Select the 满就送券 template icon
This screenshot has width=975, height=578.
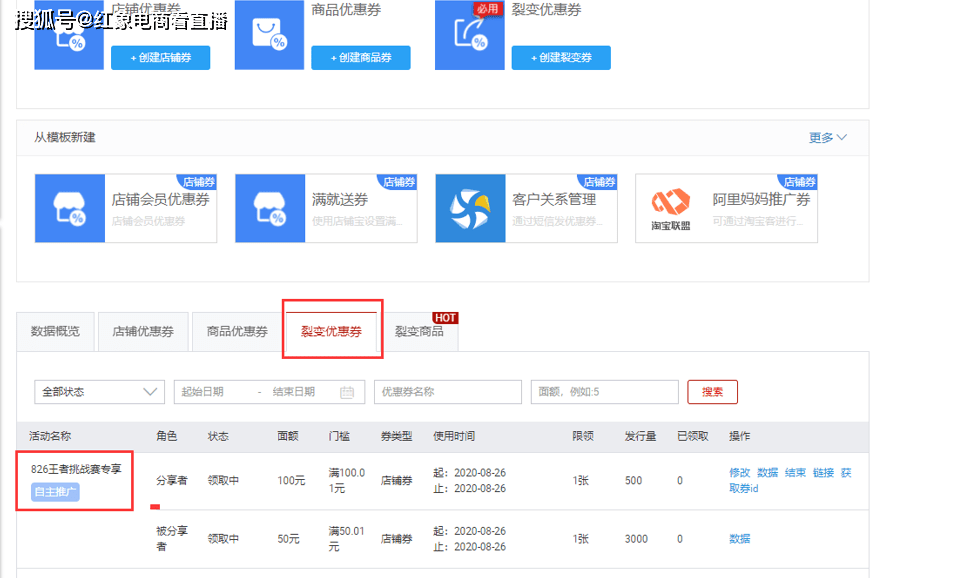(270, 208)
